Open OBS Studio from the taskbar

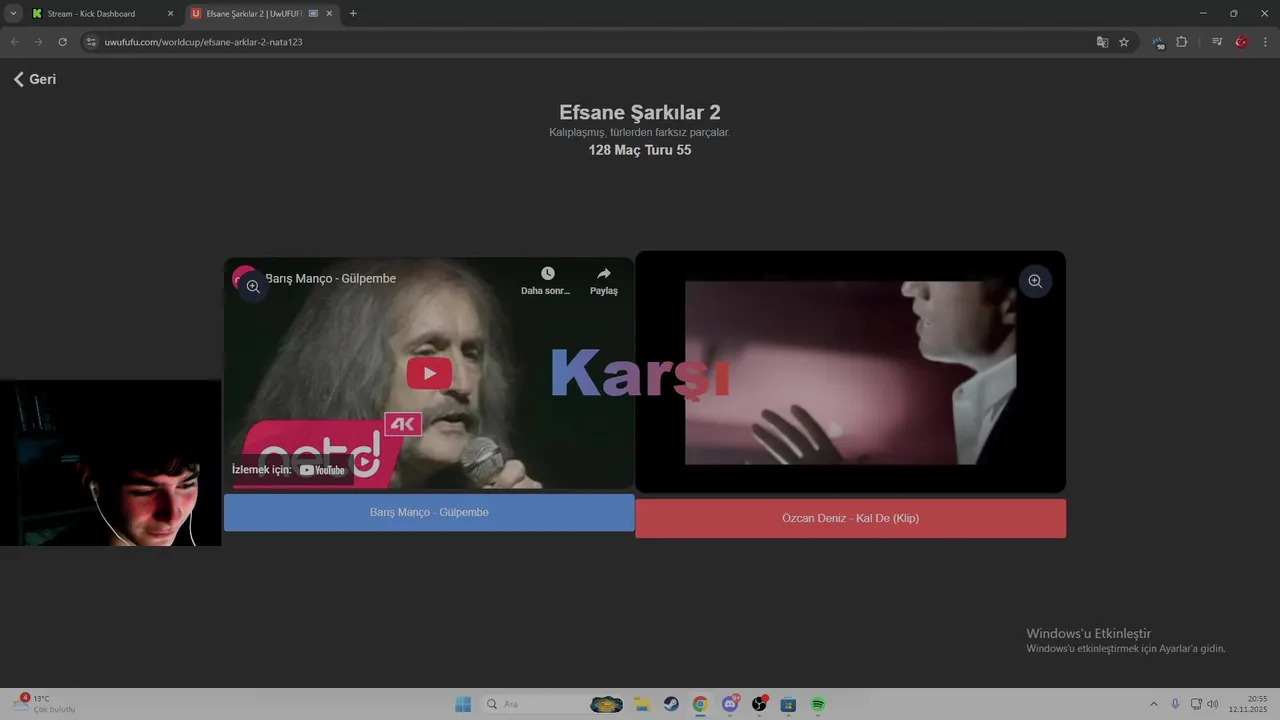(759, 704)
